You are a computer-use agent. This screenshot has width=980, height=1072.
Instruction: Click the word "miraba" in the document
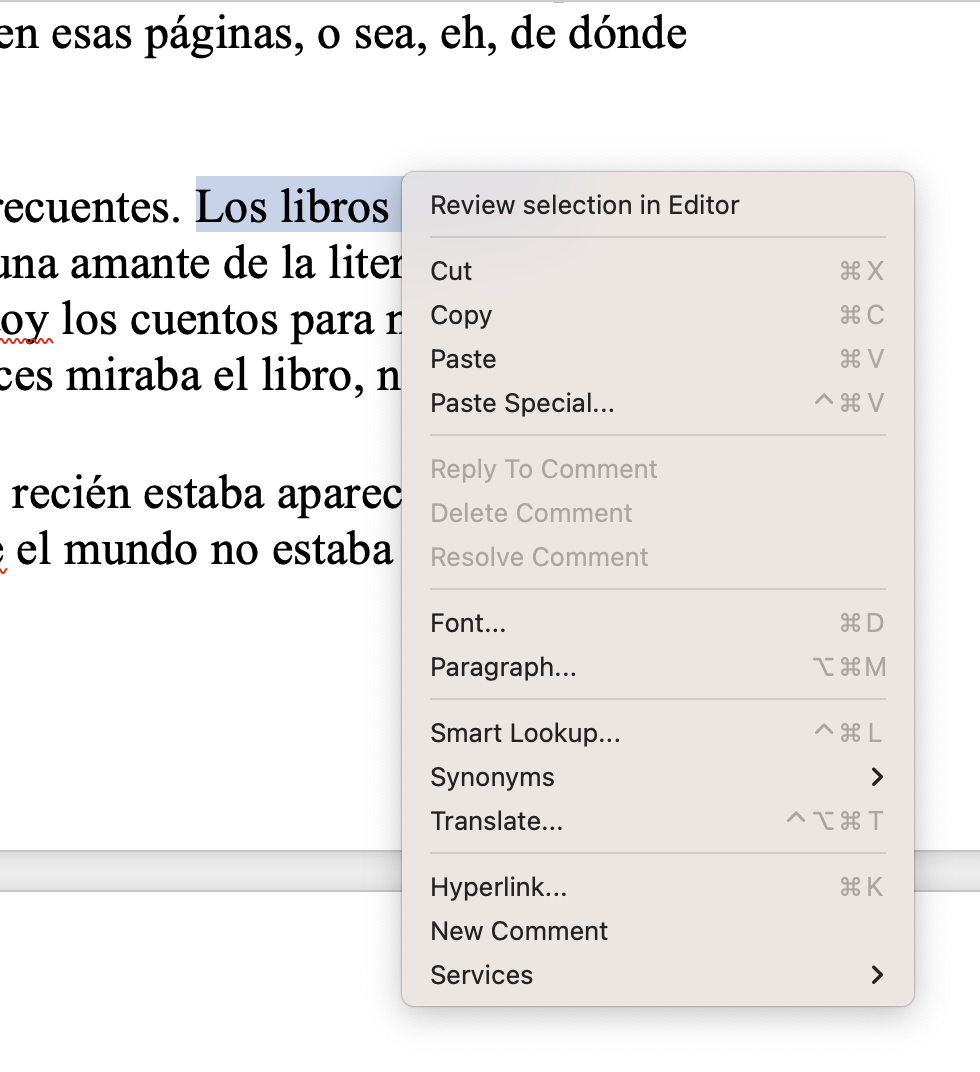tap(134, 376)
